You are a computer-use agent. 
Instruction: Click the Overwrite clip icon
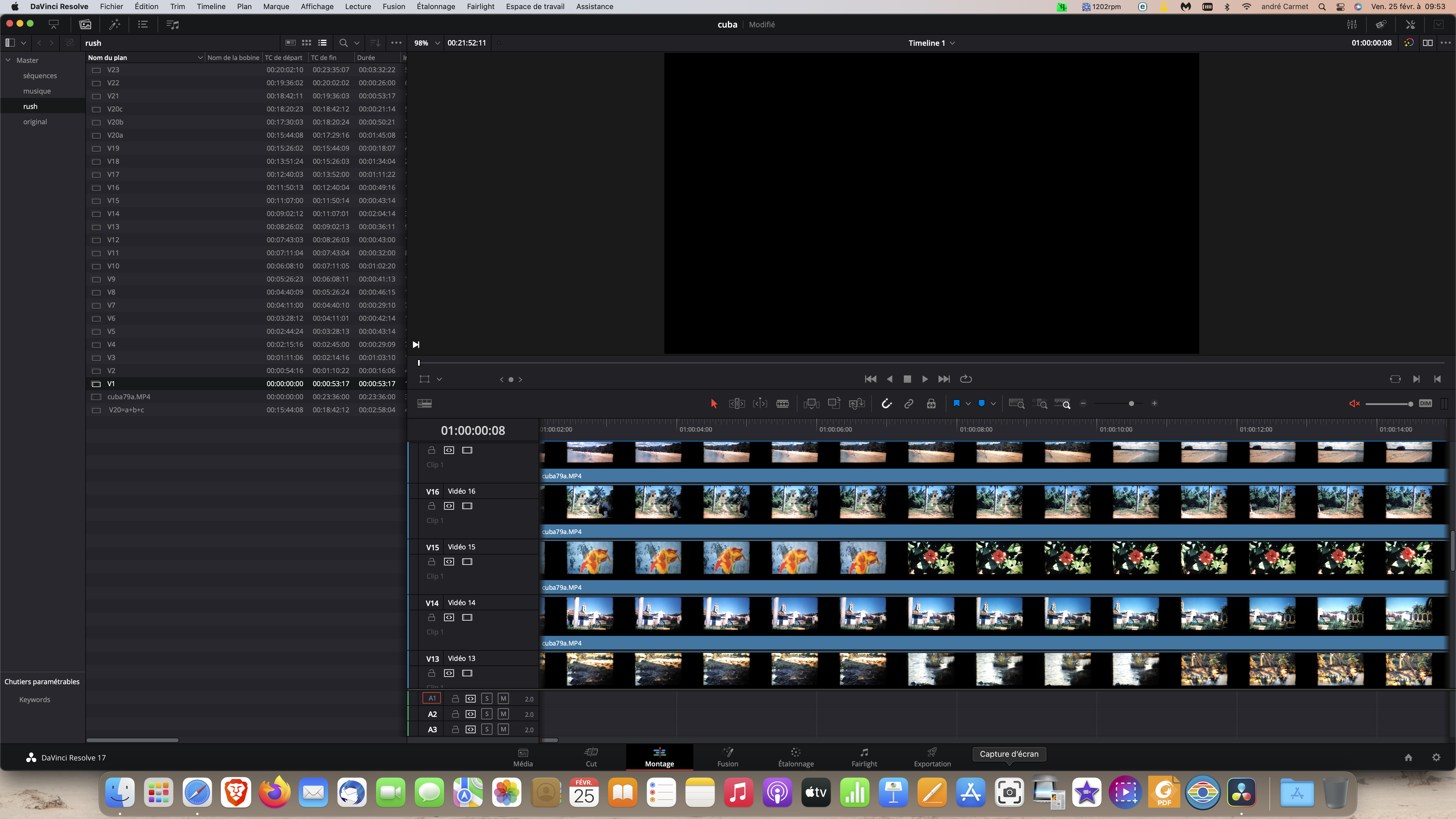point(834,403)
